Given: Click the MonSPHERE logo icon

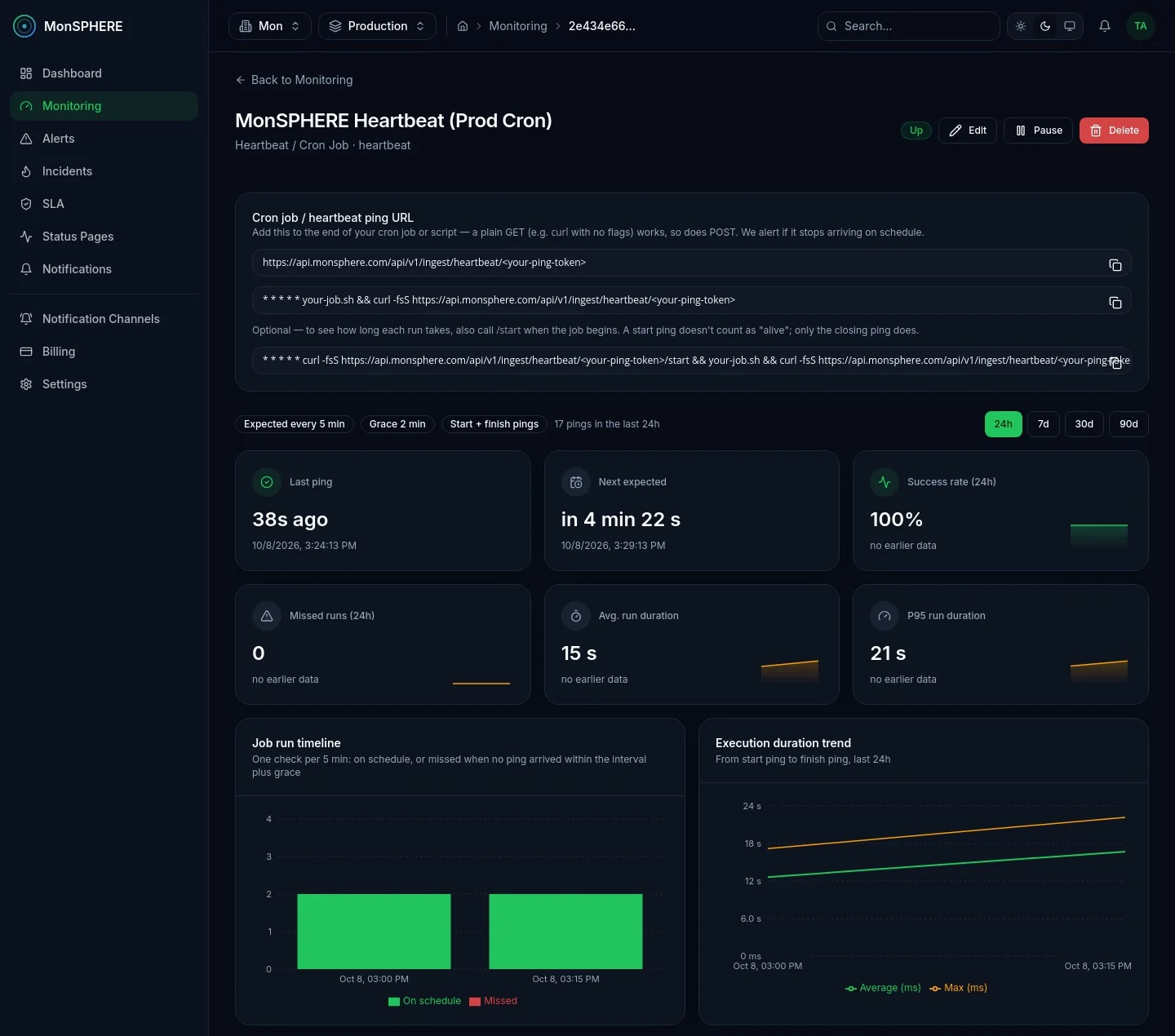Looking at the screenshot, I should click(x=24, y=26).
